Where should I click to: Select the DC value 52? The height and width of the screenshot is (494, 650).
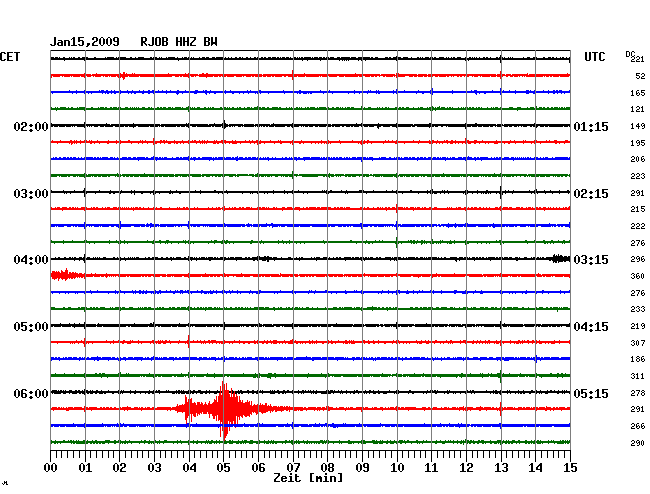pos(640,76)
